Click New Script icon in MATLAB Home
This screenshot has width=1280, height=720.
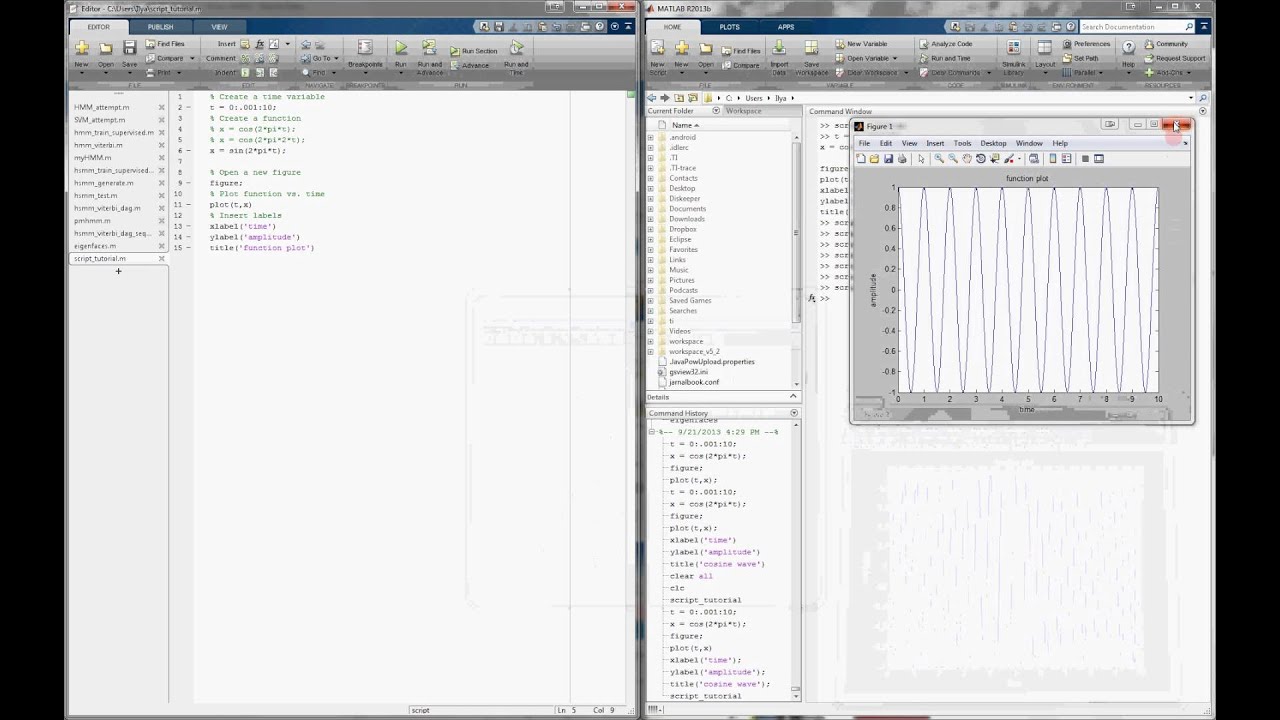pyautogui.click(x=657, y=48)
